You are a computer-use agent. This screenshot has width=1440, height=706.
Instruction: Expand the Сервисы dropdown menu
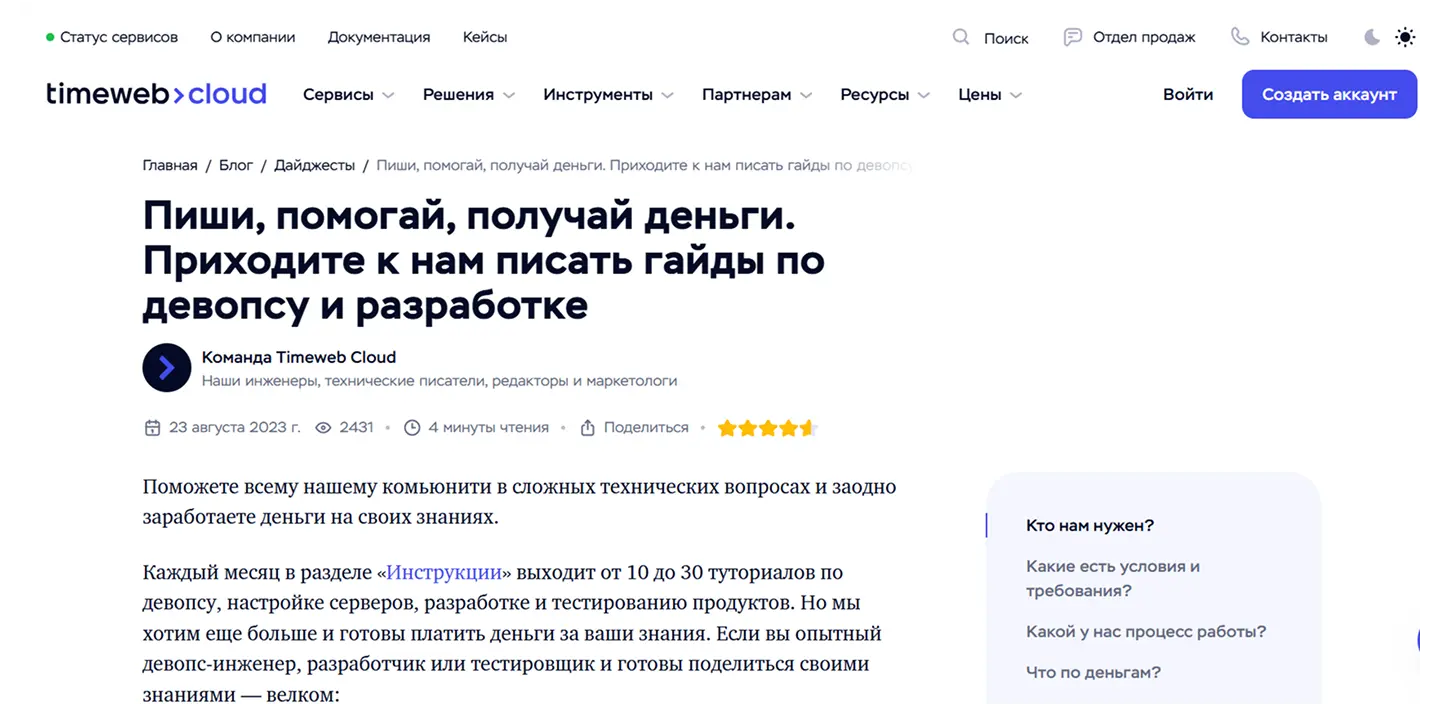click(349, 95)
